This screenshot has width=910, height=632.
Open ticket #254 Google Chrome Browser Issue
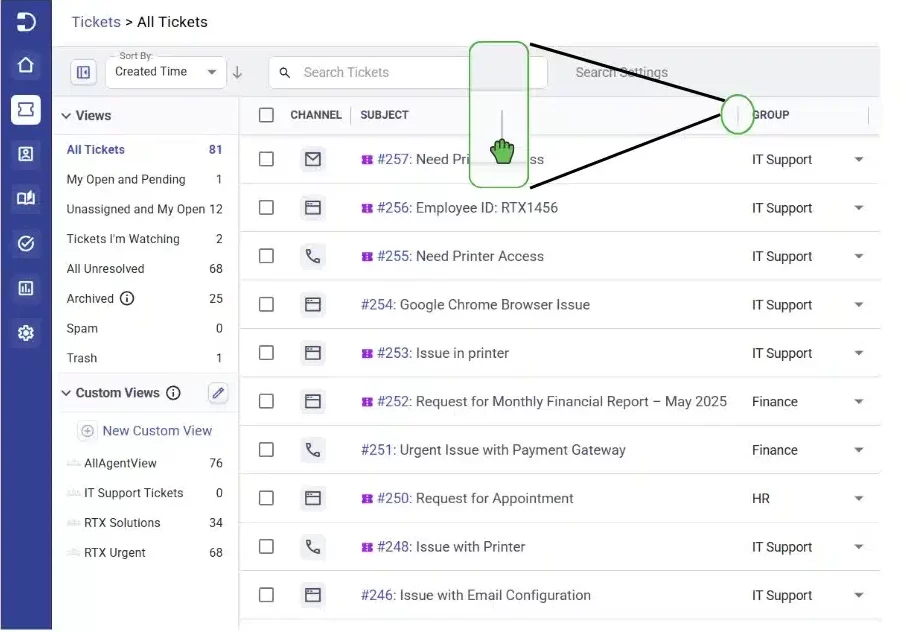(475, 305)
